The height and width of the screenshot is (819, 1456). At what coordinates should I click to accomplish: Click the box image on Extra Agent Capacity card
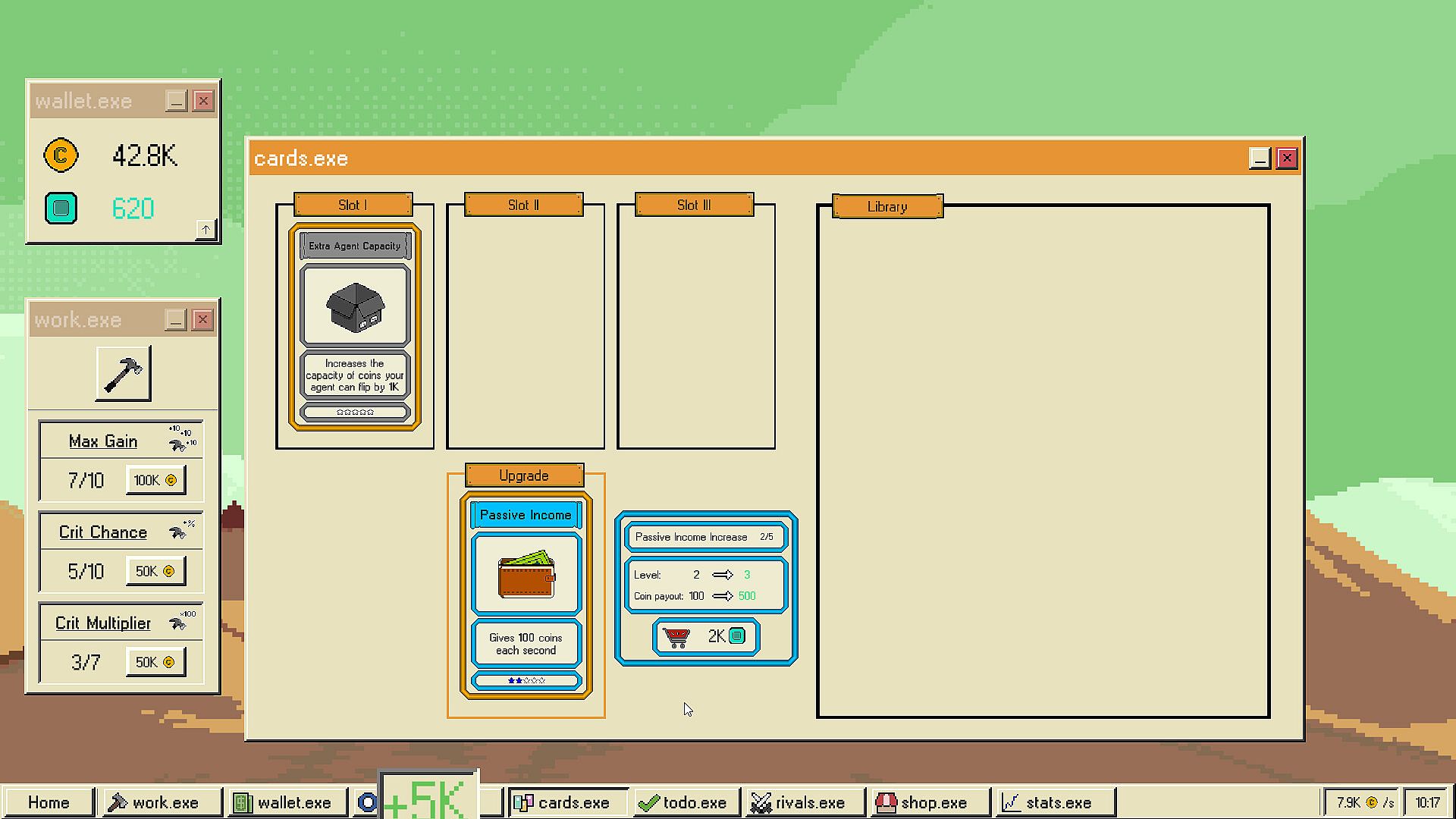(355, 306)
